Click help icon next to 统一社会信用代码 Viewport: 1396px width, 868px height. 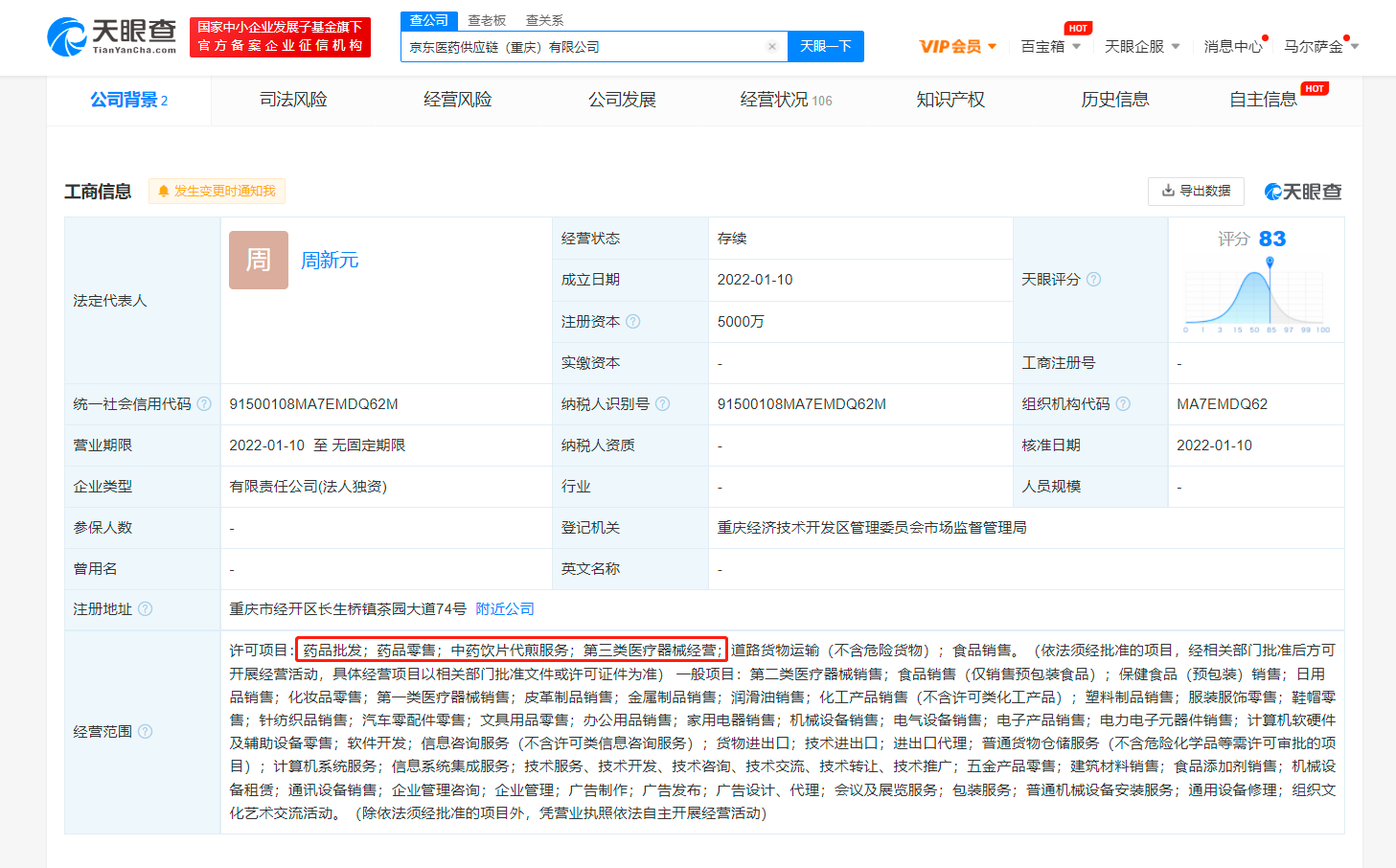coord(204,404)
